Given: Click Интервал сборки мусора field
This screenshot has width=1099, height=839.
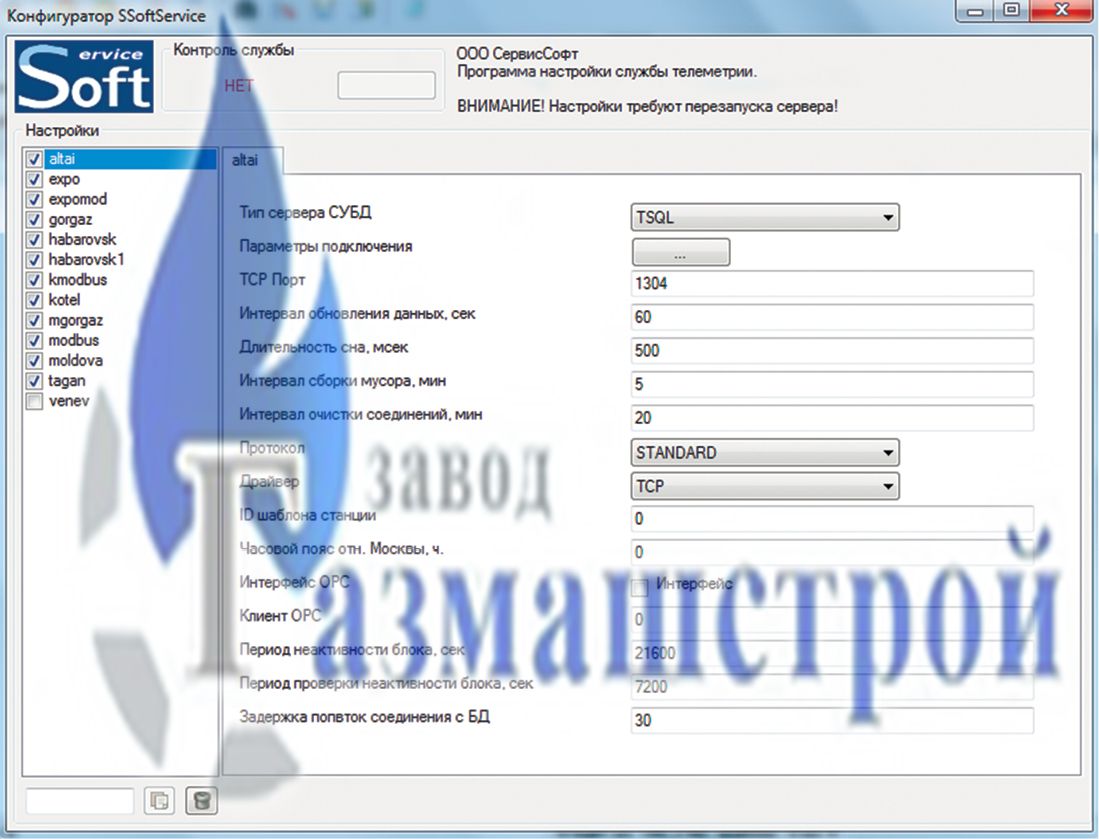Looking at the screenshot, I should (832, 384).
